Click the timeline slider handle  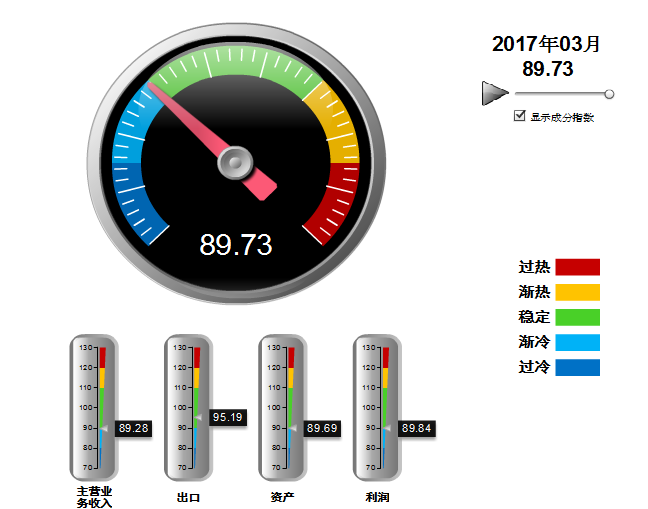pos(609,94)
